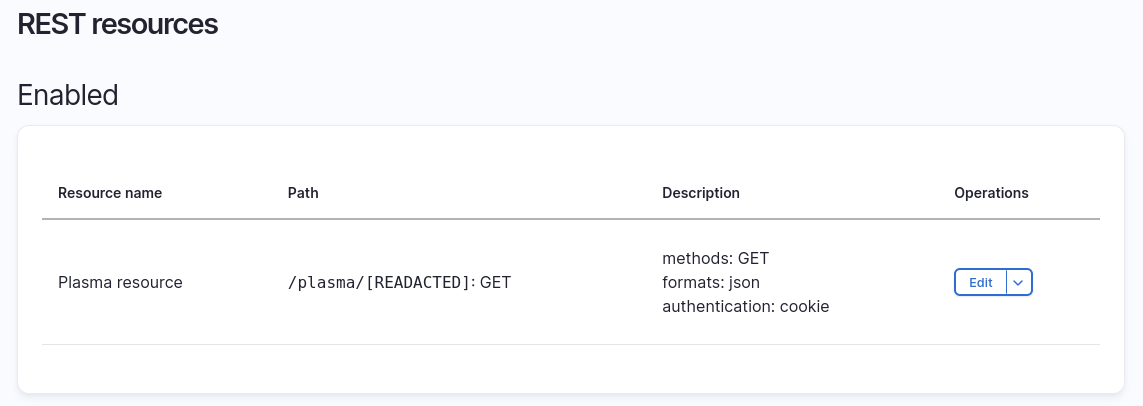Click the 'authentication: cookie' description line
1143x406 pixels.
745,306
